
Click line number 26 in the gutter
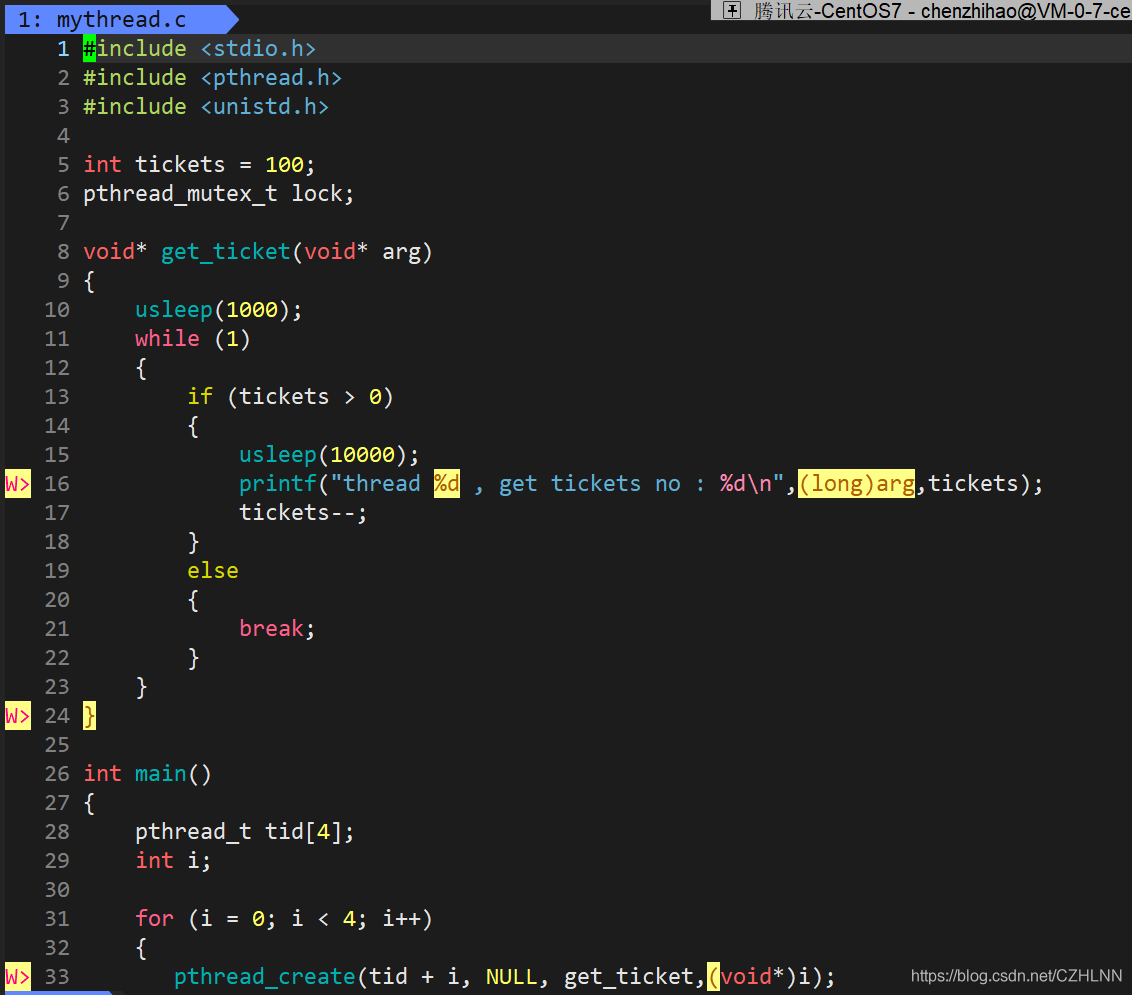57,774
